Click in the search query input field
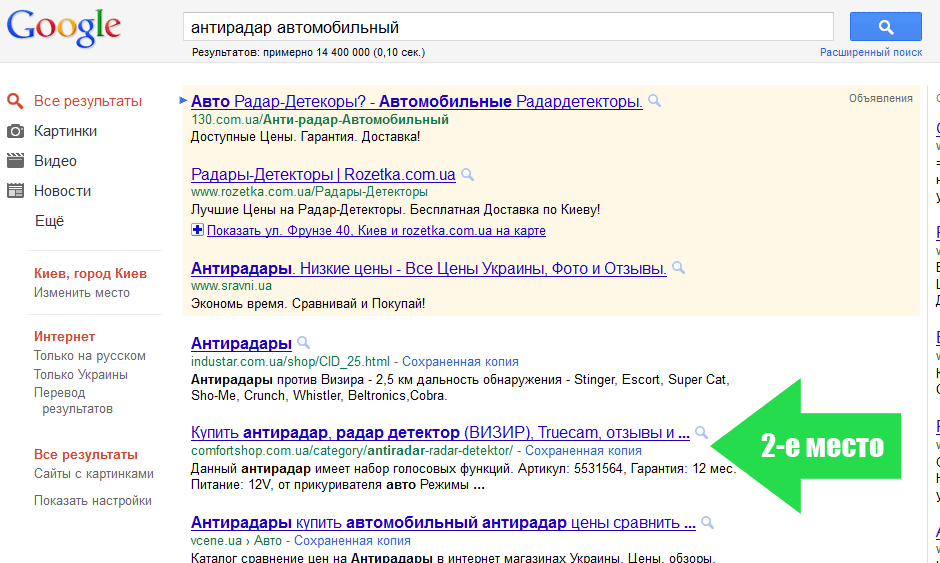The height and width of the screenshot is (563, 940). click(508, 27)
